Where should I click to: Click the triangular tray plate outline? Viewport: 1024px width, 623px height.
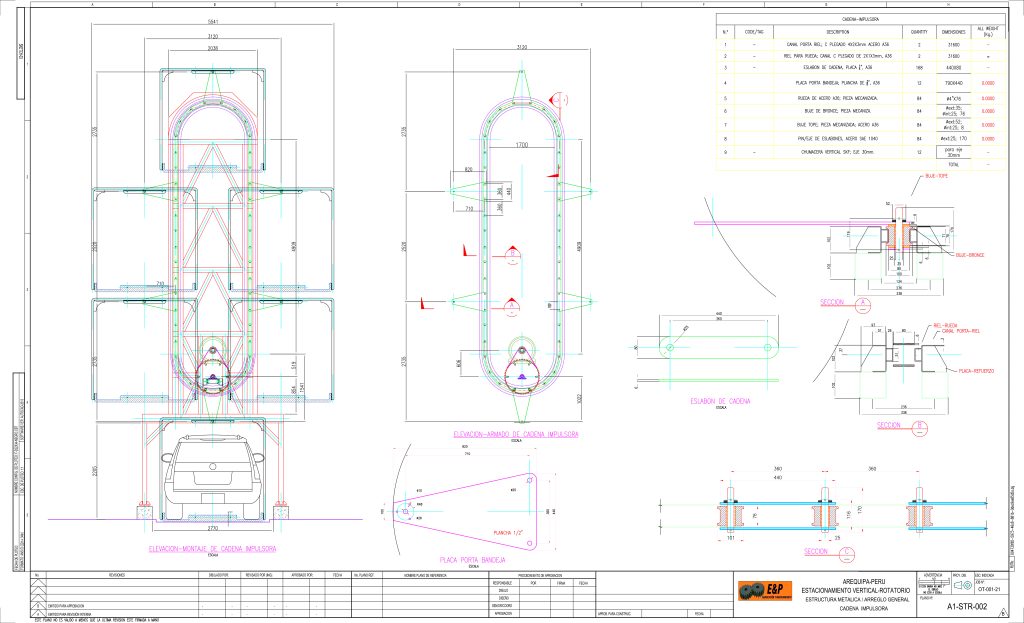pyautogui.click(x=470, y=506)
